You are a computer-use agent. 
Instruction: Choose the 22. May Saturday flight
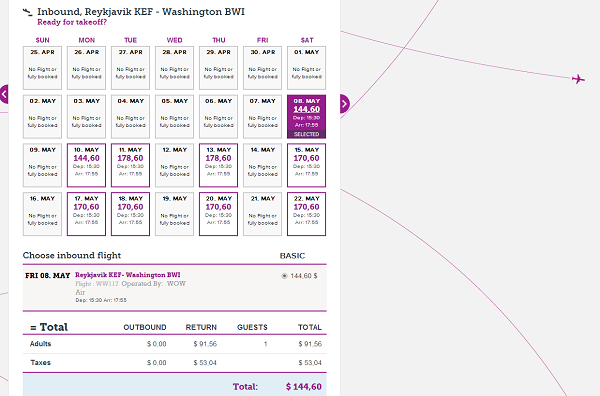click(307, 214)
